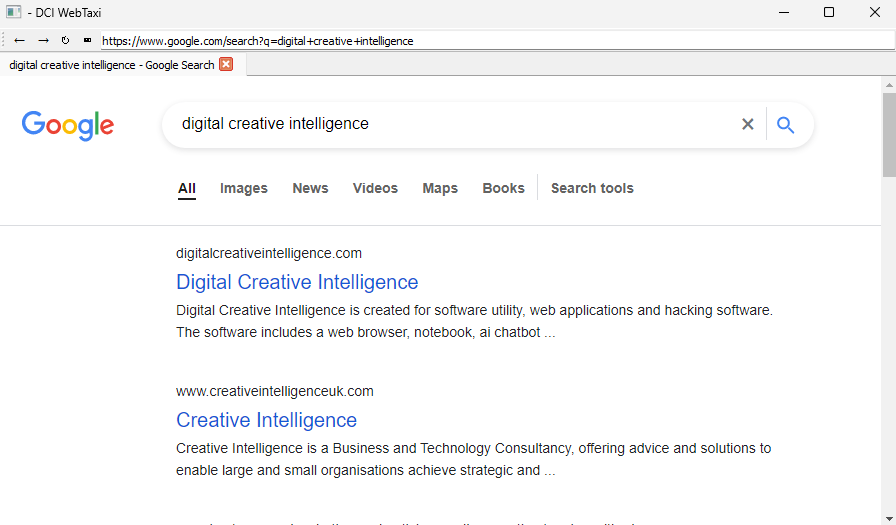Switch to the Images results tab
Screen dimensions: 896x525
[244, 188]
